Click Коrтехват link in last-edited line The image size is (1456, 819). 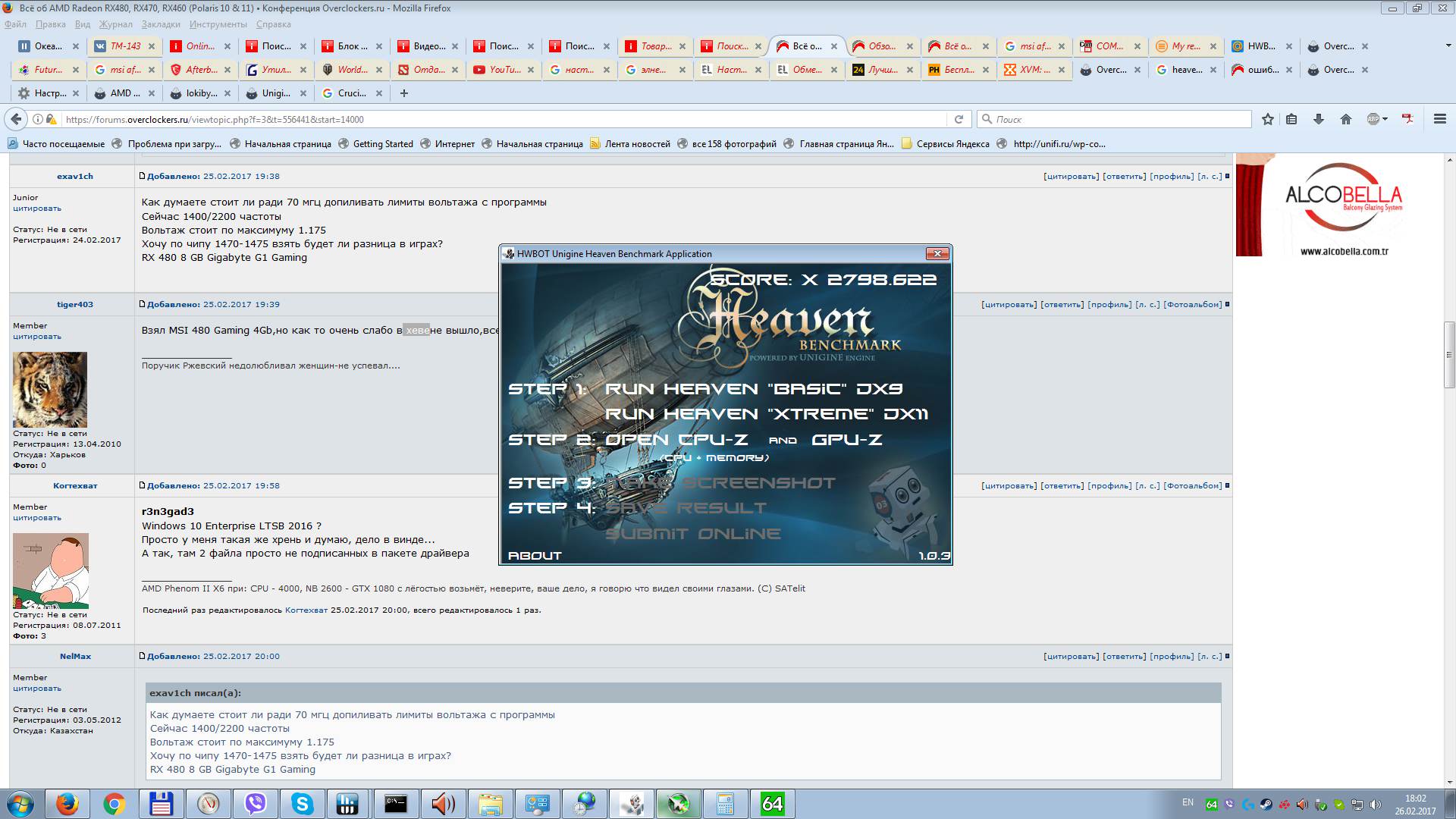(x=306, y=610)
